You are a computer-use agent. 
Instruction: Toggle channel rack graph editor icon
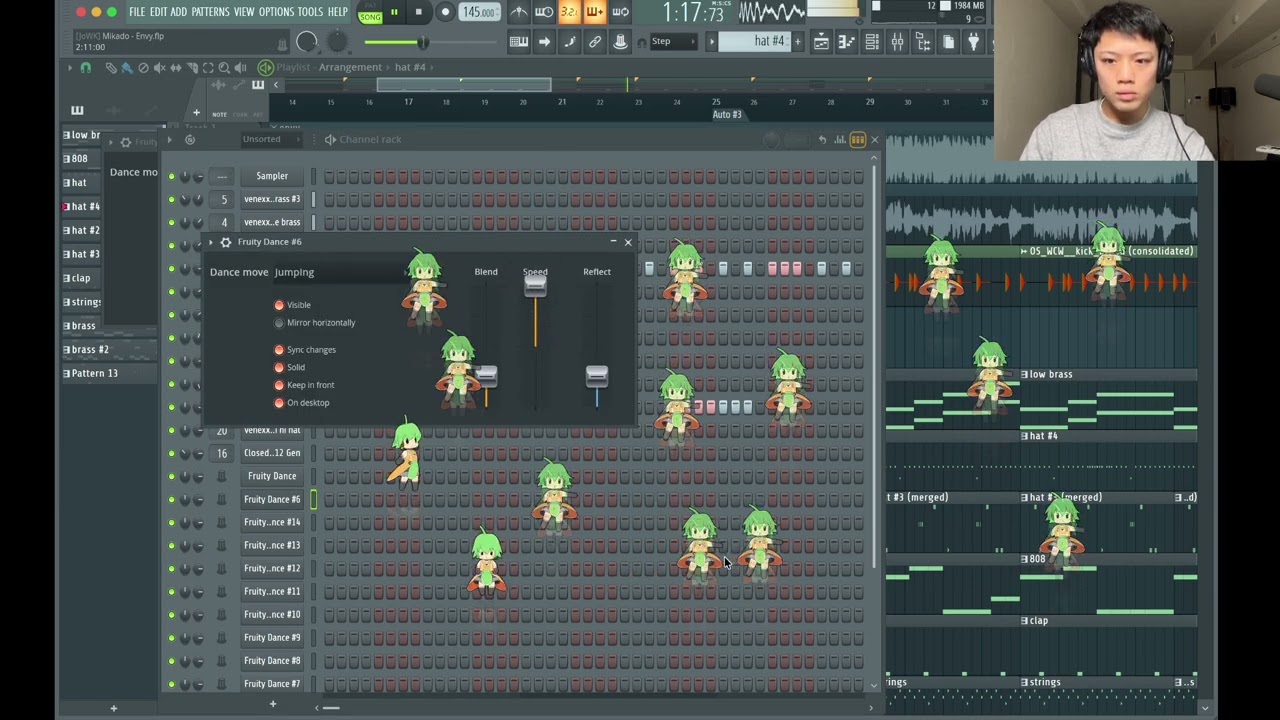841,140
